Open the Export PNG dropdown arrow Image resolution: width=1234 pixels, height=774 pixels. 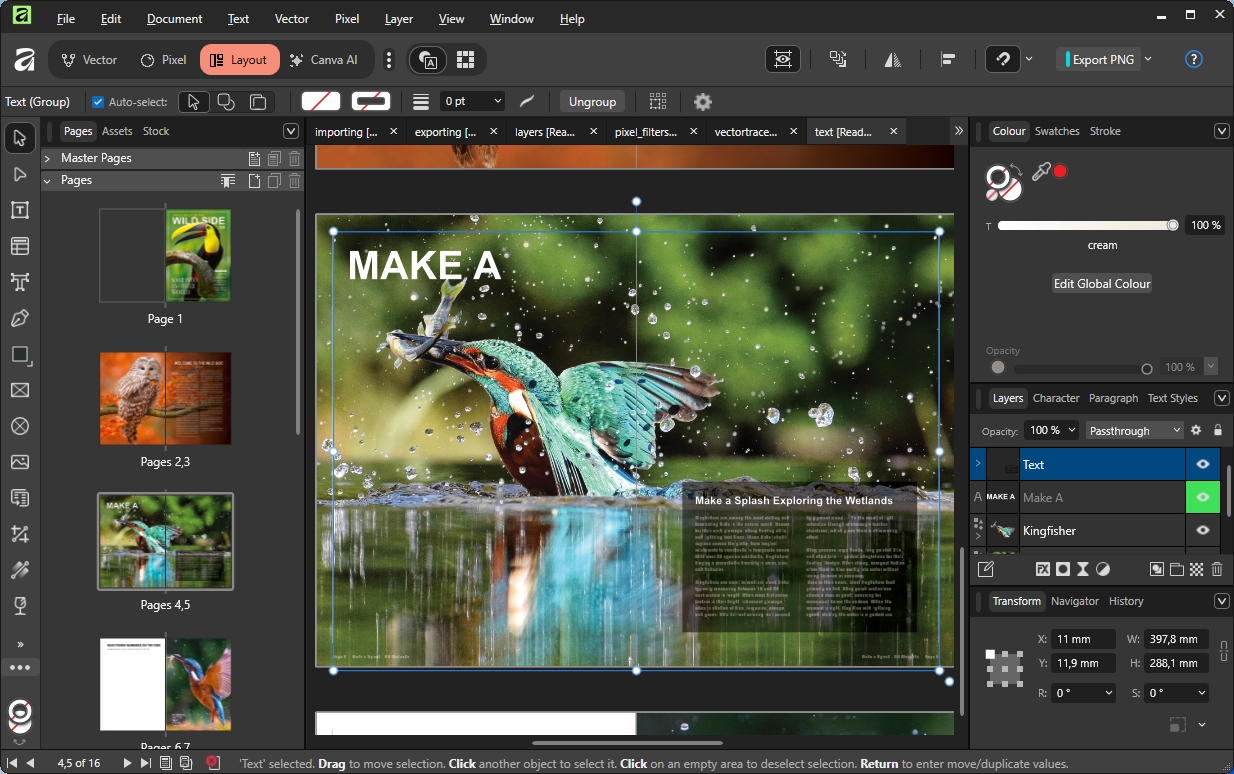click(1148, 59)
